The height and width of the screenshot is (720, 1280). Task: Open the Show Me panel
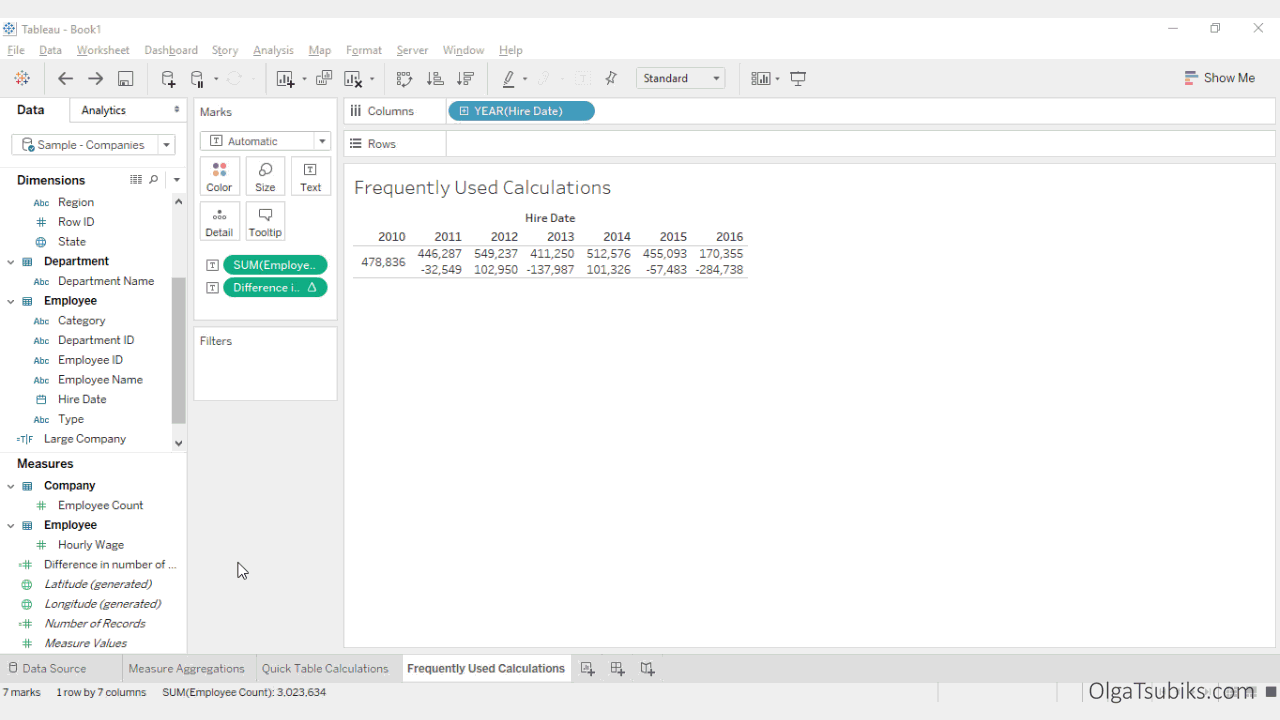pos(1219,78)
